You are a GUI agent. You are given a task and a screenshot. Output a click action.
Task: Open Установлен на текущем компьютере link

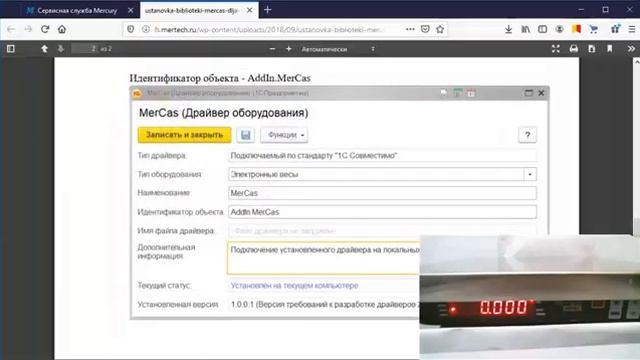tap(294, 286)
